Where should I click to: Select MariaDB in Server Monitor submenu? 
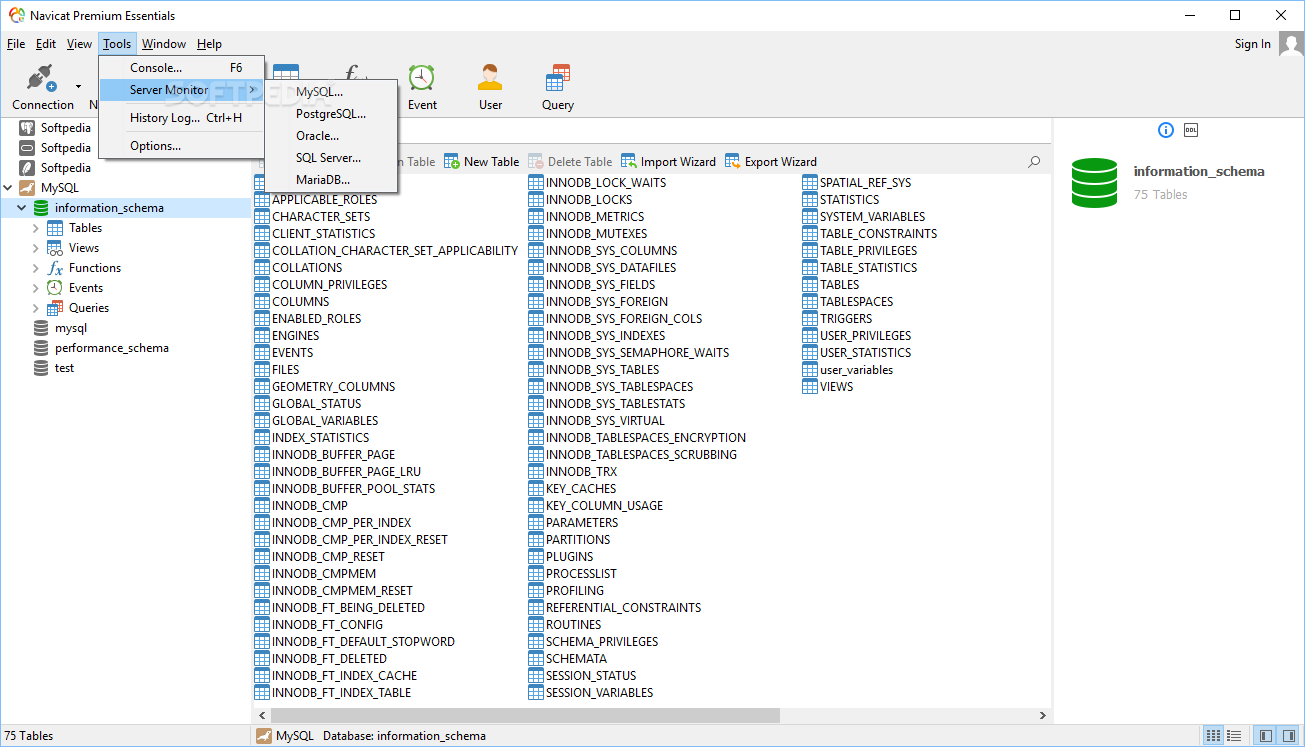(331, 180)
